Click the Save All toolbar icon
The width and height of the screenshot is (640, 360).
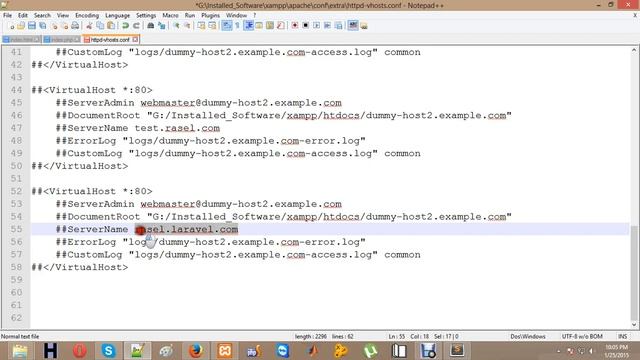[x=42, y=26]
